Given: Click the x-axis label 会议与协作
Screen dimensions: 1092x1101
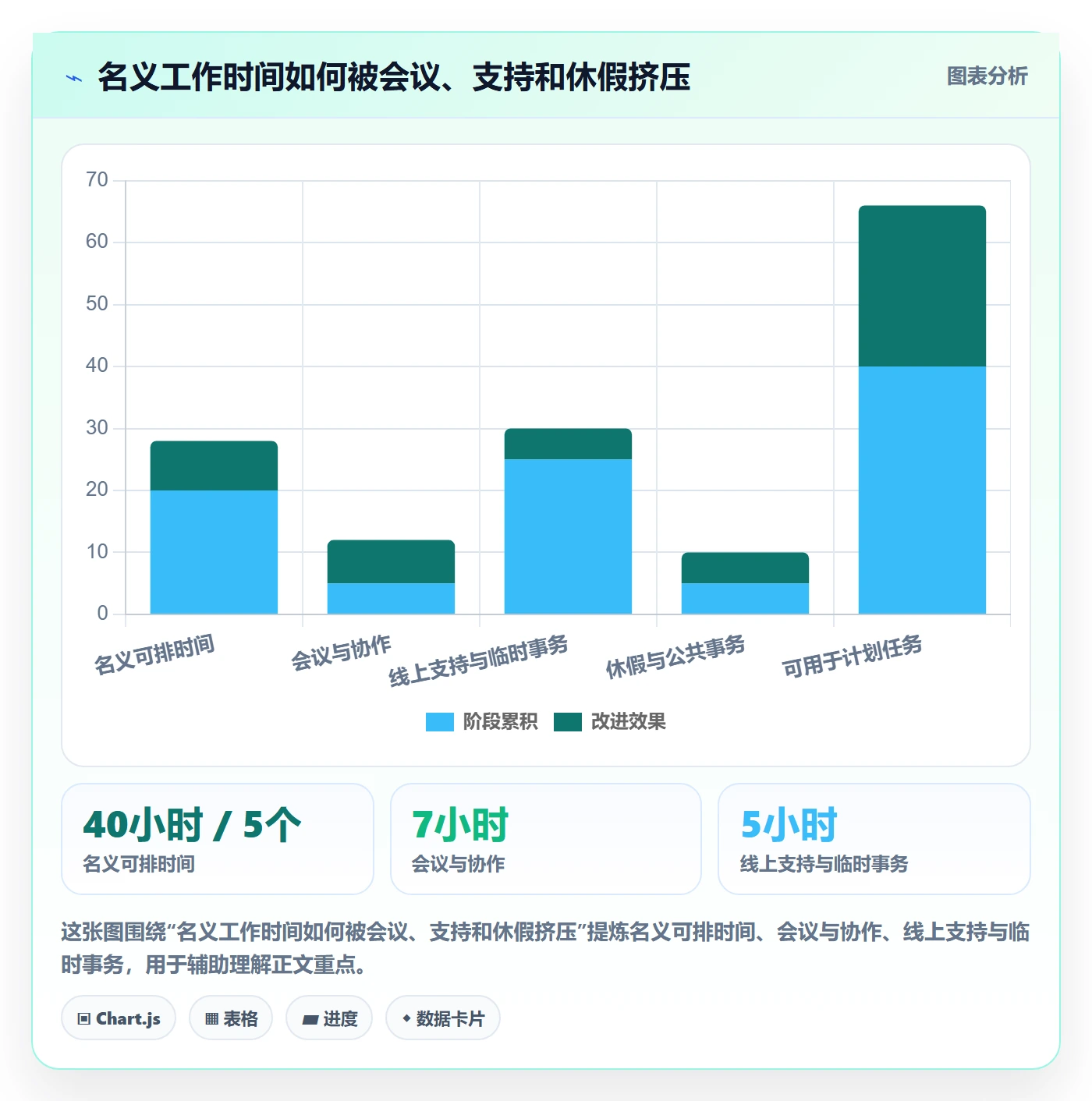Looking at the screenshot, I should click(341, 653).
